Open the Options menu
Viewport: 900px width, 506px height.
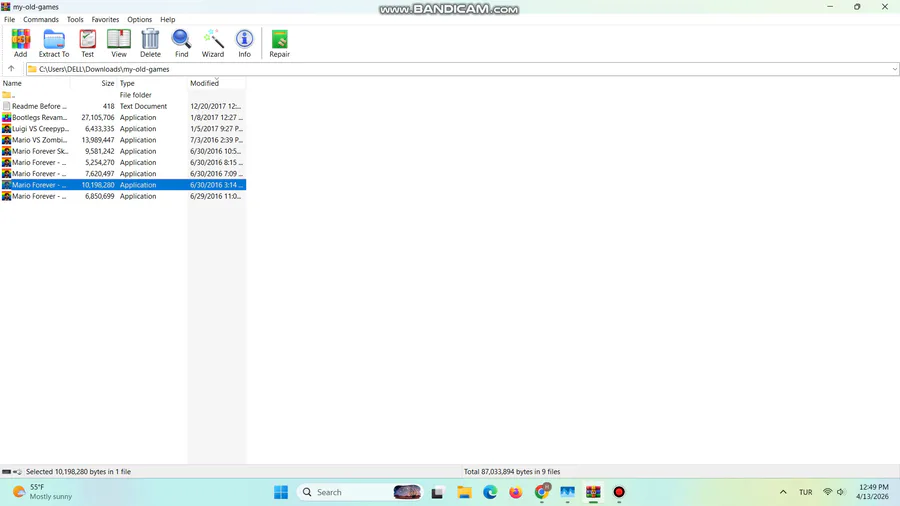click(x=139, y=20)
